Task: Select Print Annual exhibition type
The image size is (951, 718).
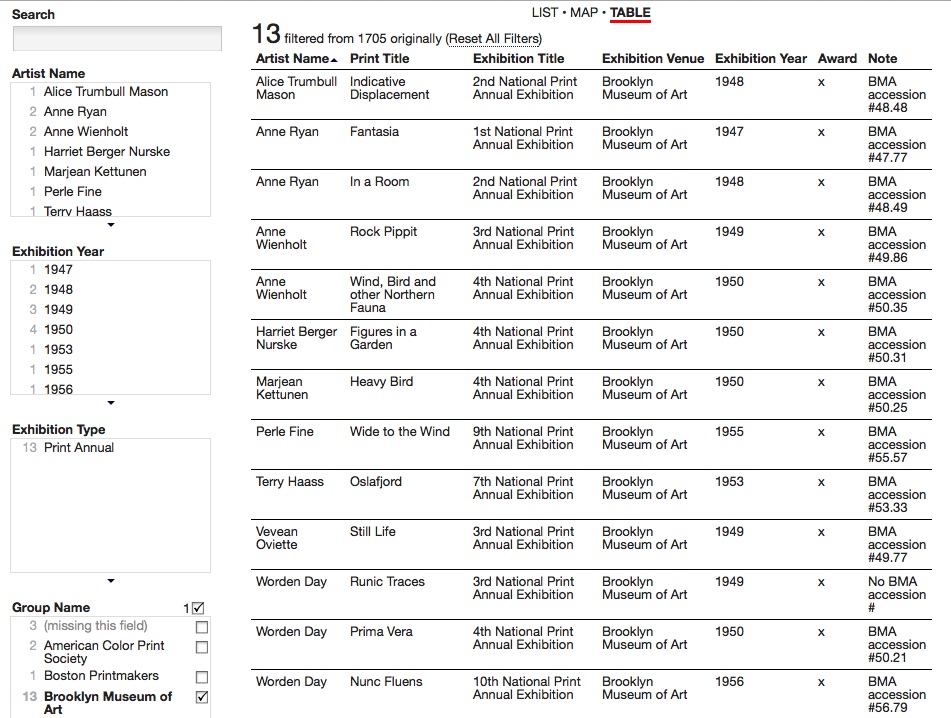Action: (78, 448)
